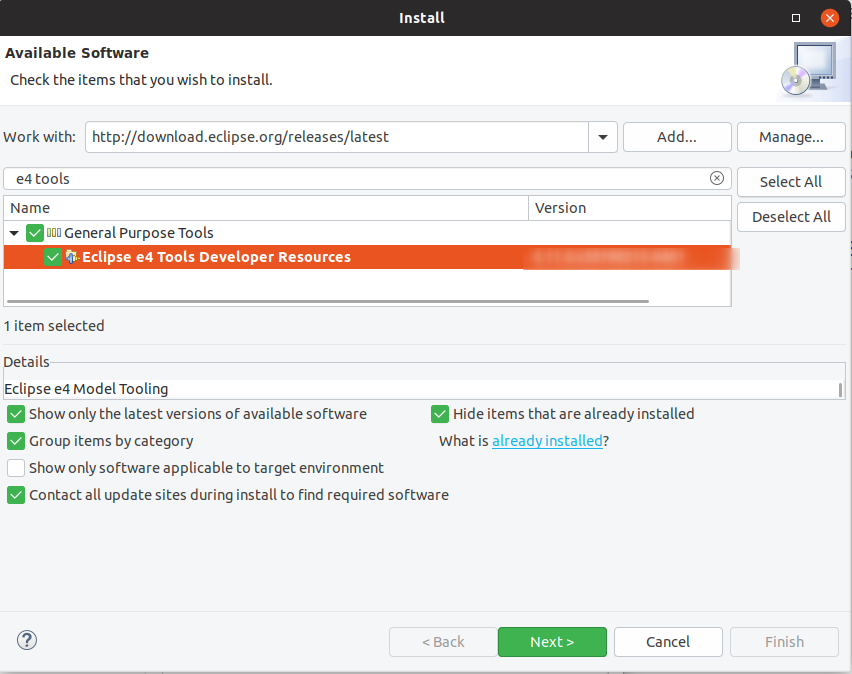This screenshot has width=852, height=674.
Task: Click the install wizard computer banner image
Action: point(810,69)
